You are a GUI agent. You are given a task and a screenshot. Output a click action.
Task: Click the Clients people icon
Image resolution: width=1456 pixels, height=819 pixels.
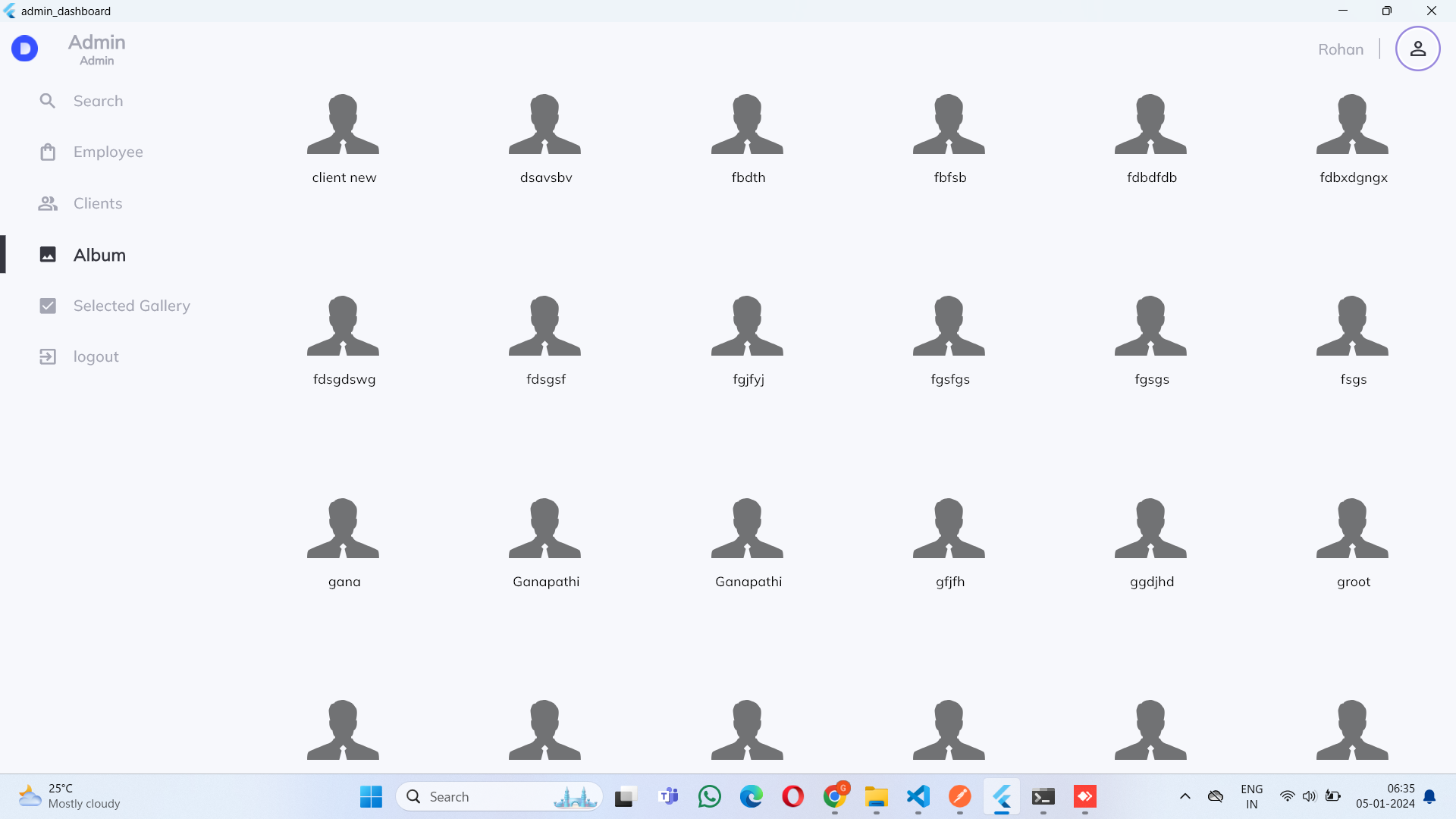tap(48, 203)
